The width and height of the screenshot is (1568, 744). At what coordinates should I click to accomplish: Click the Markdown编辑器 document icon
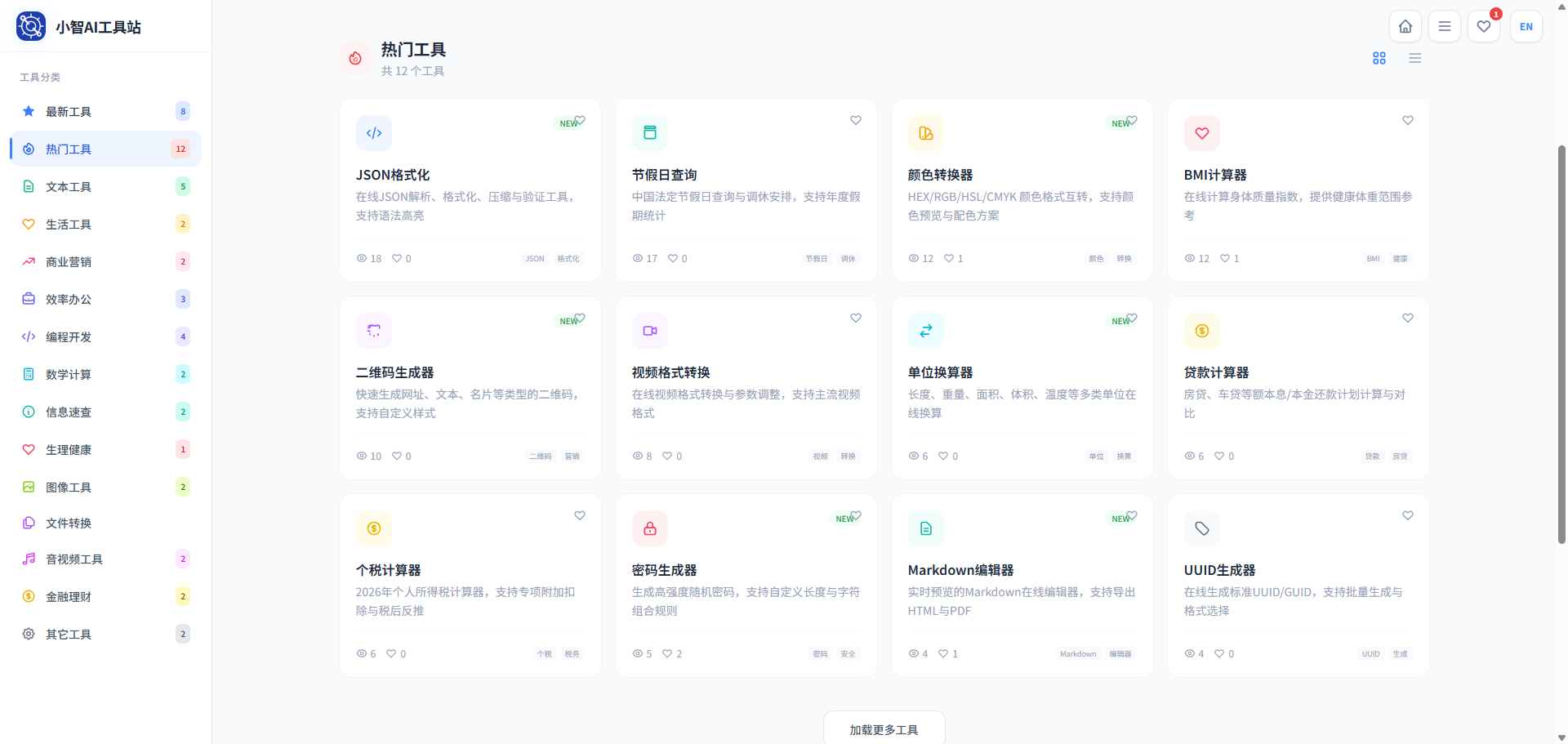coord(926,528)
